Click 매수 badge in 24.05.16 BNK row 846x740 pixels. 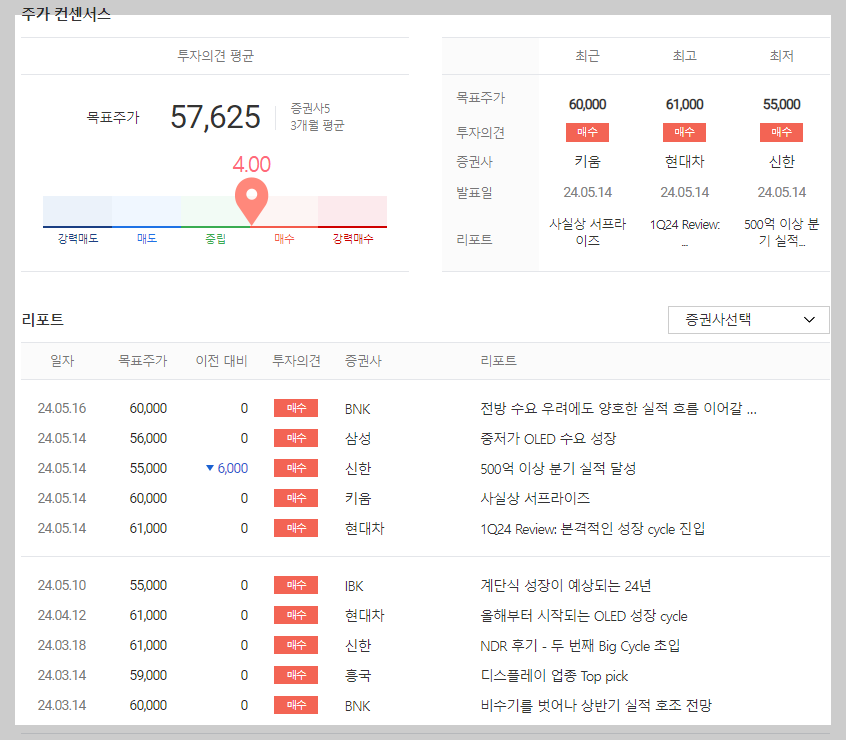[296, 408]
